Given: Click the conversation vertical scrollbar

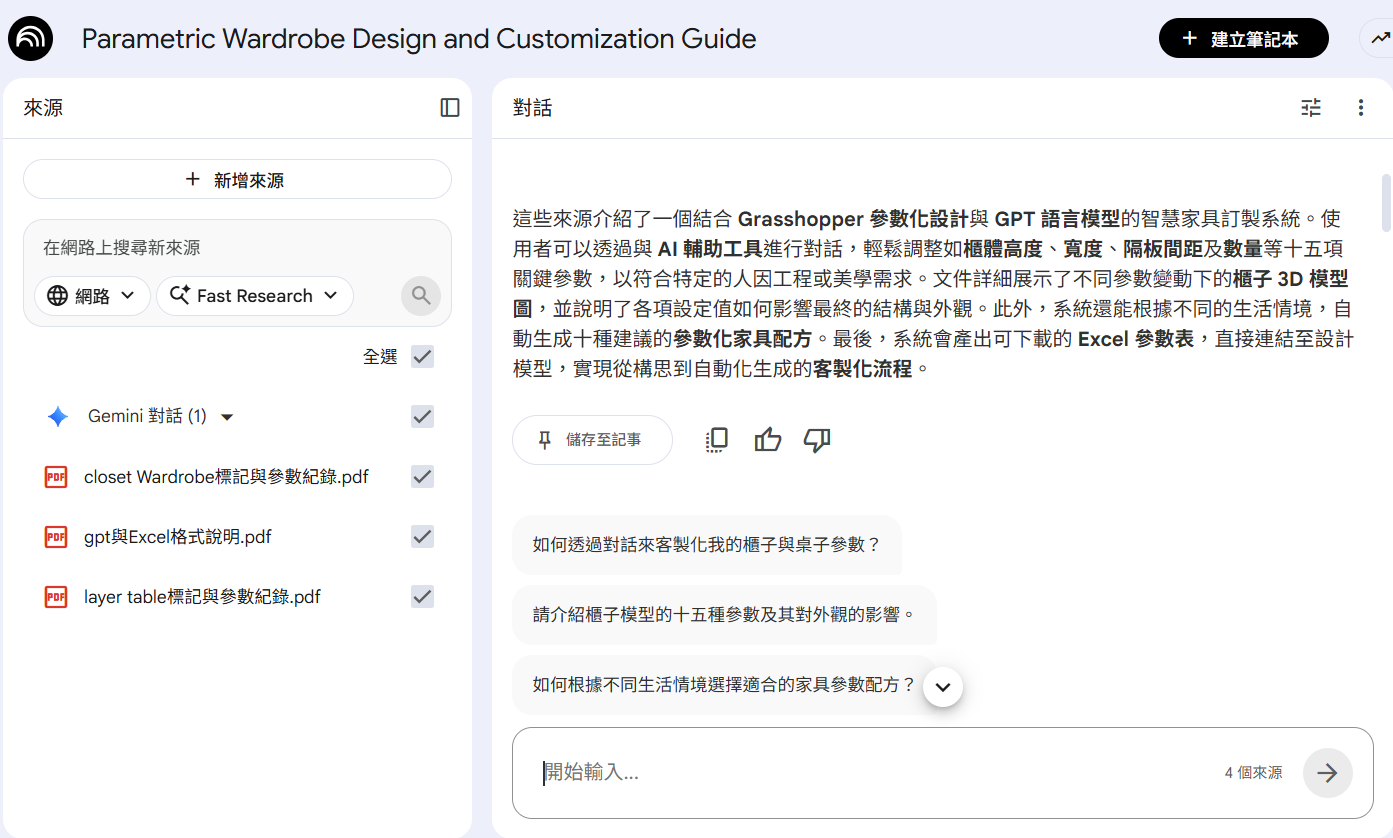Looking at the screenshot, I should pos(1386,203).
